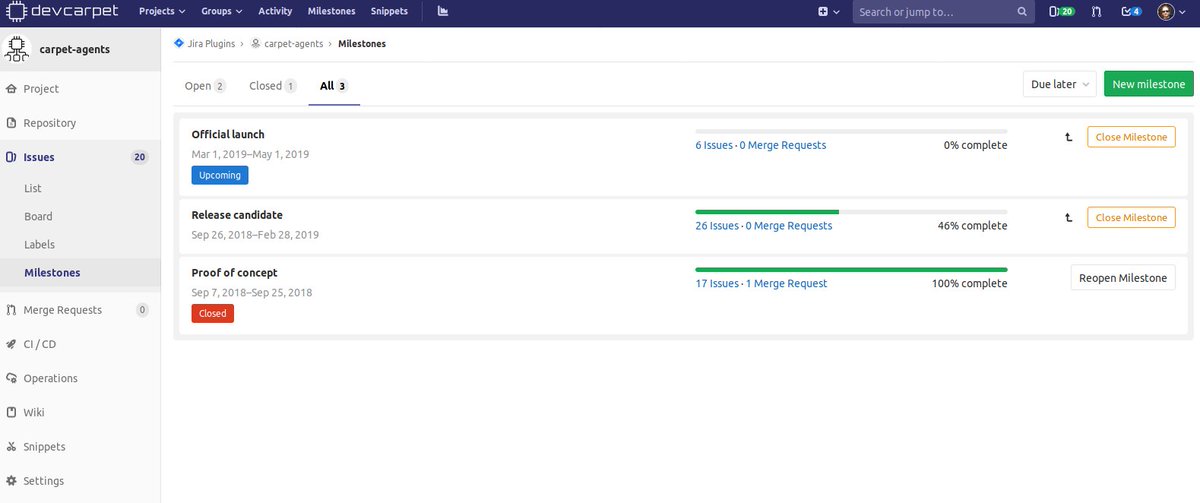Expand the Projects dropdown menu
This screenshot has width=1200, height=503.
[162, 12]
